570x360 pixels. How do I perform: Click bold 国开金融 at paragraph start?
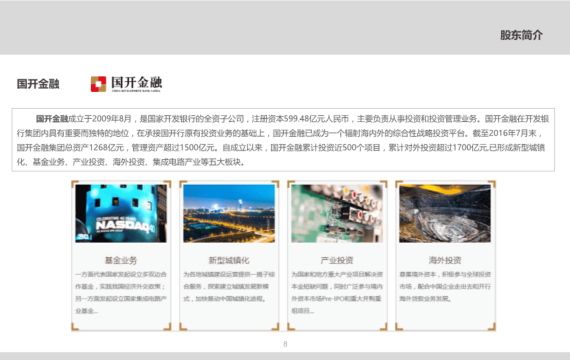pos(52,119)
